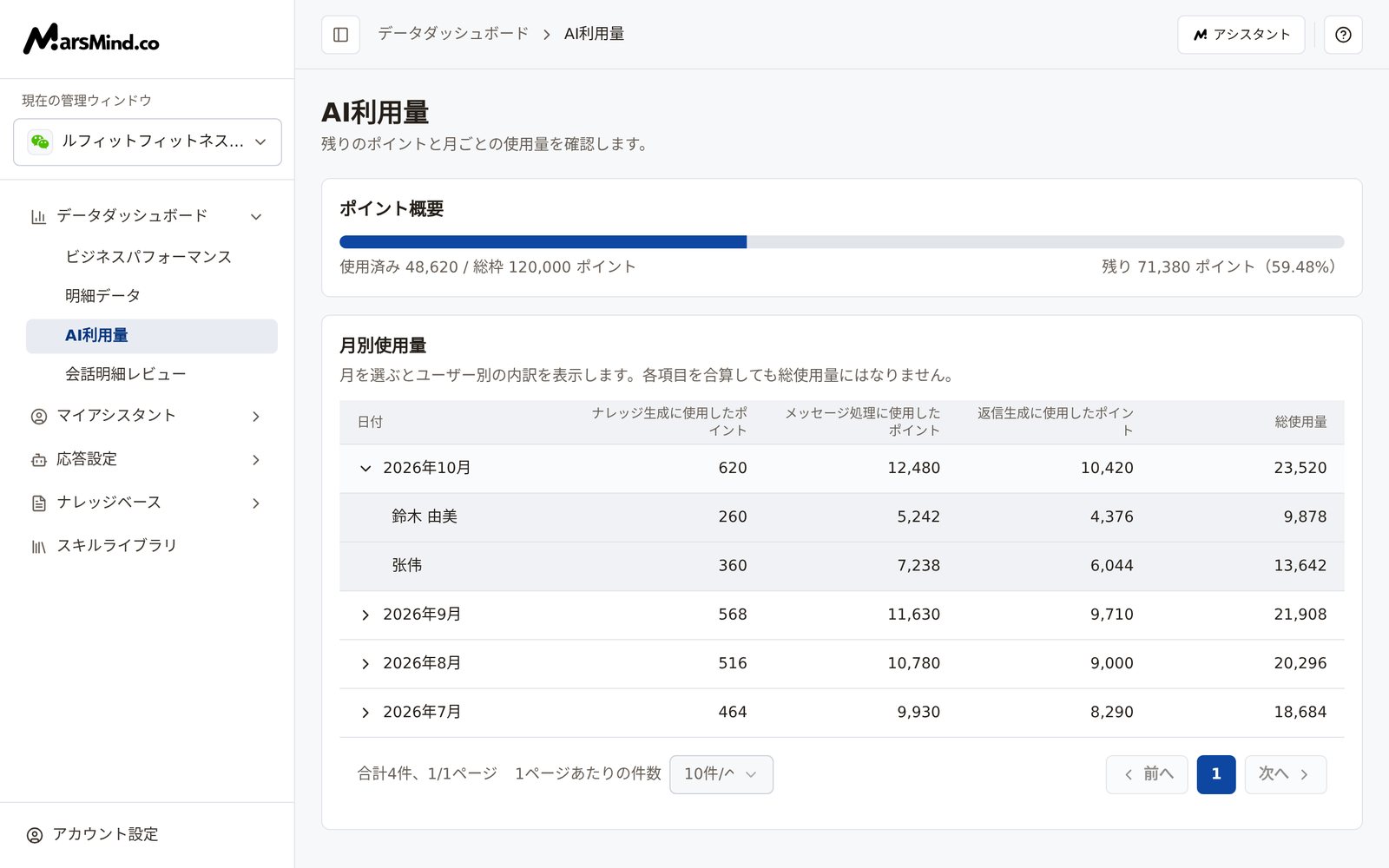Screen dimensions: 1389x868
Task: Click the 前へ pagination button
Action: 1147,774
